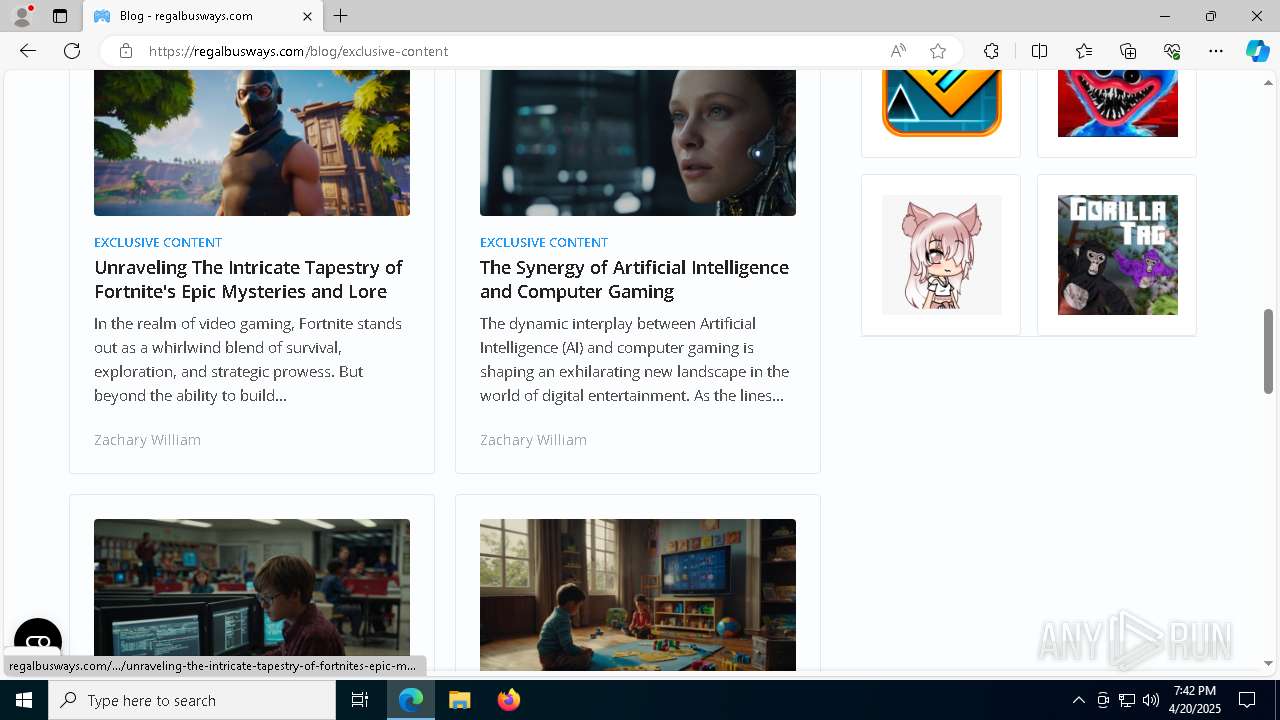
Task: Refresh the current page
Action: click(x=72, y=51)
